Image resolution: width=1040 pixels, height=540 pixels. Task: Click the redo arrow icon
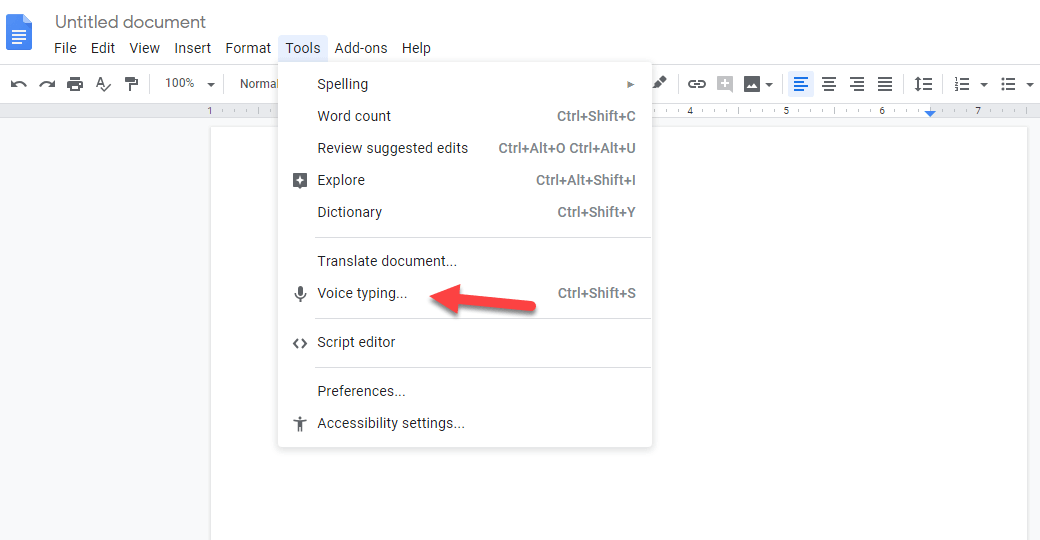tap(46, 84)
